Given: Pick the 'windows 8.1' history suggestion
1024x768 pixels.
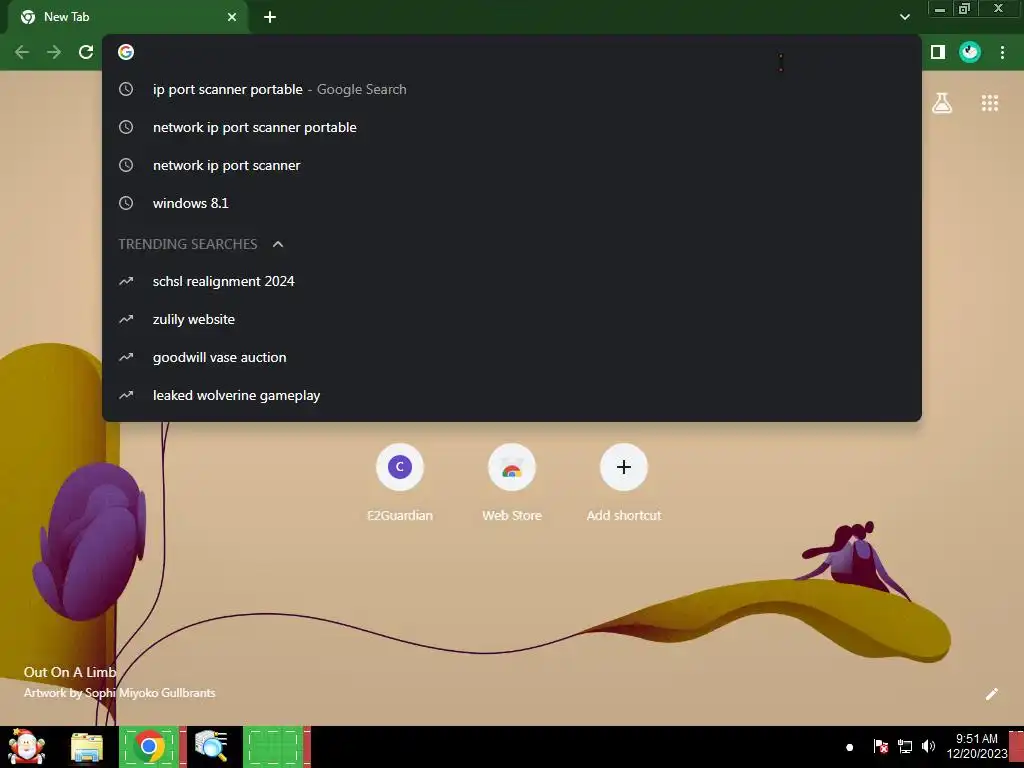Looking at the screenshot, I should coord(511,203).
